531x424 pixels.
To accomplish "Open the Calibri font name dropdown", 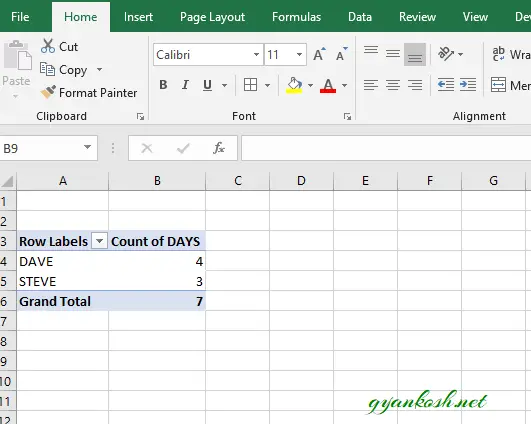I will [256, 54].
